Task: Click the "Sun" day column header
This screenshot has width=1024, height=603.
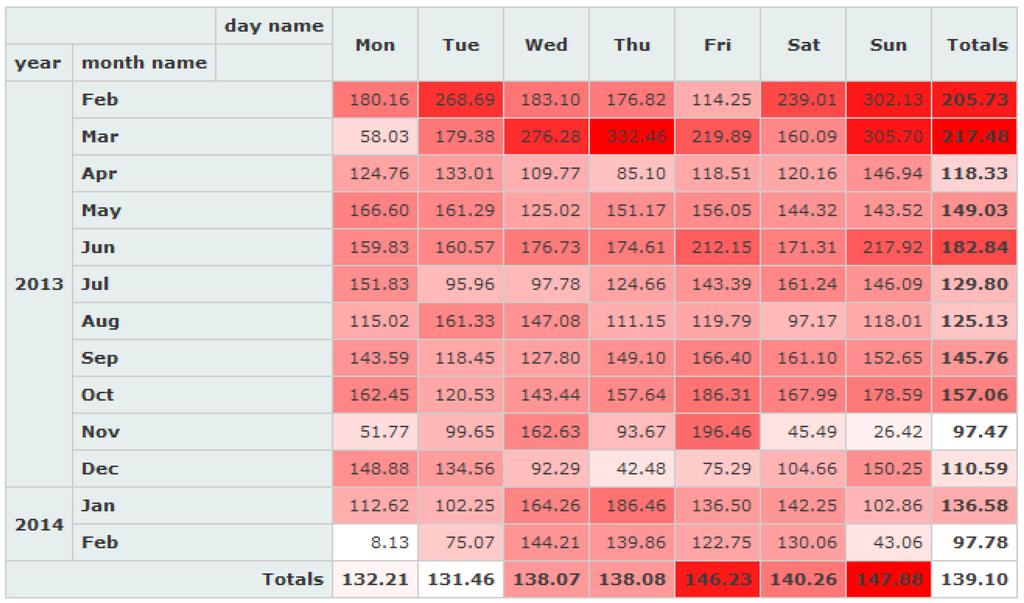Action: pyautogui.click(x=888, y=45)
